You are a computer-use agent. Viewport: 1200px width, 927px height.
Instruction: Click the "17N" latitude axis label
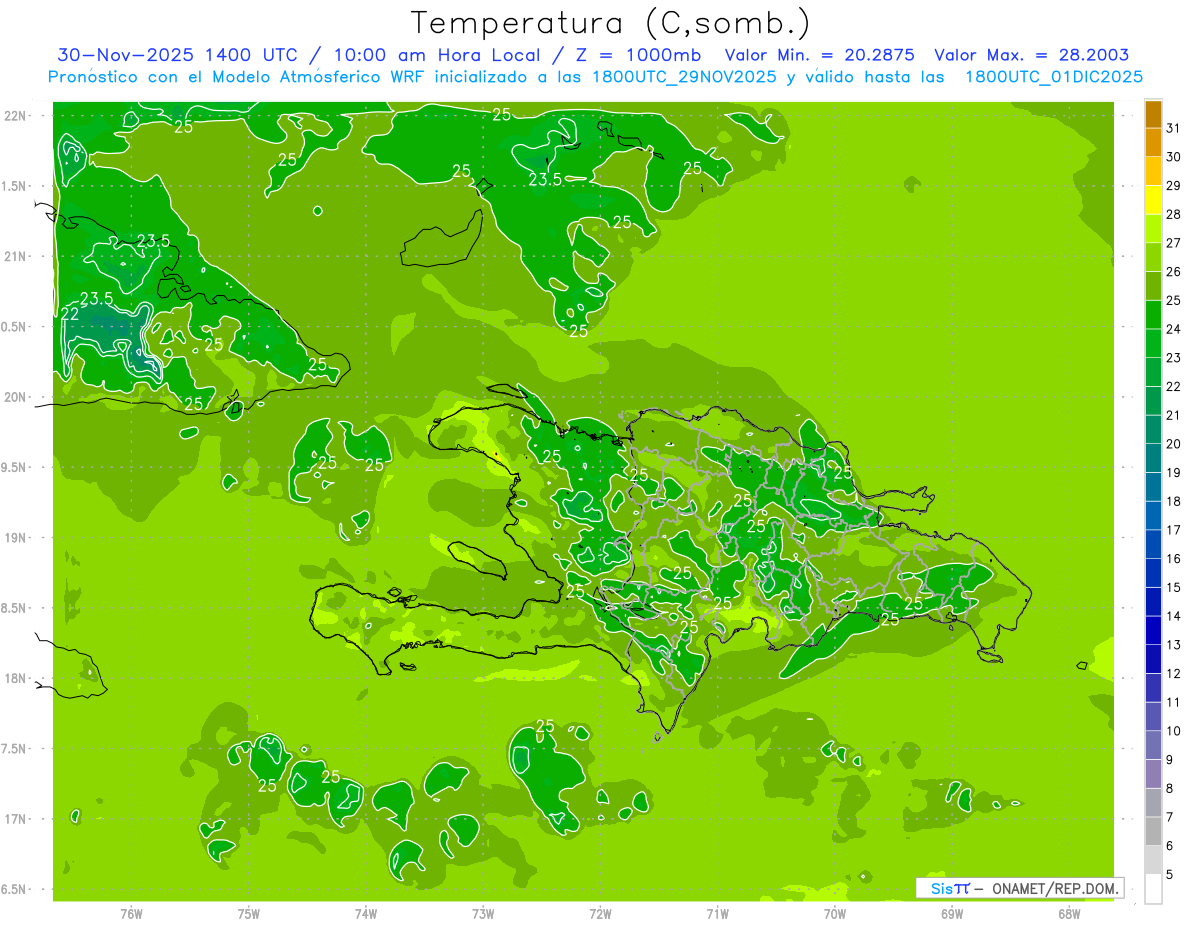tap(15, 819)
